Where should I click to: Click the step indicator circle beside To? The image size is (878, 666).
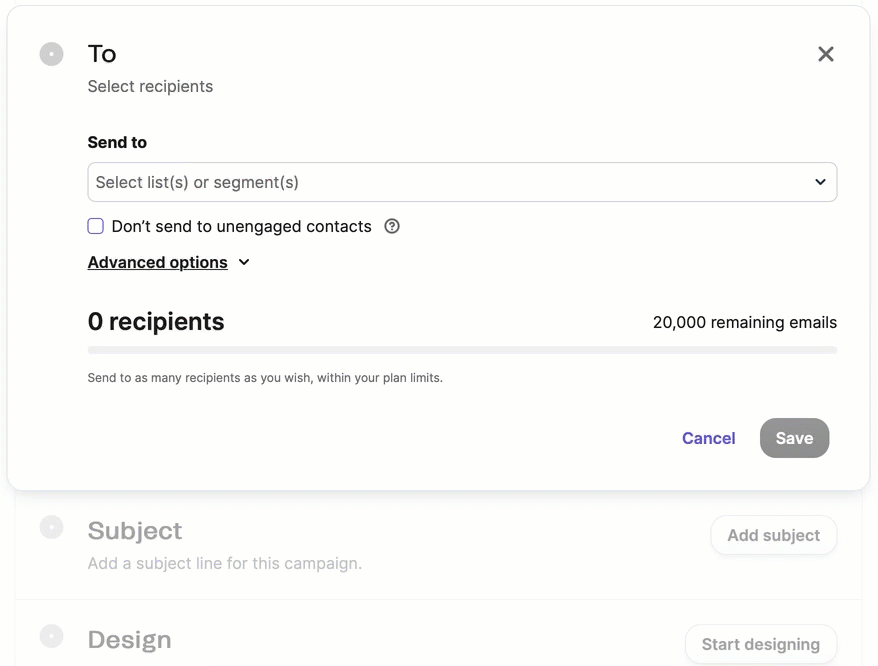[x=51, y=54]
